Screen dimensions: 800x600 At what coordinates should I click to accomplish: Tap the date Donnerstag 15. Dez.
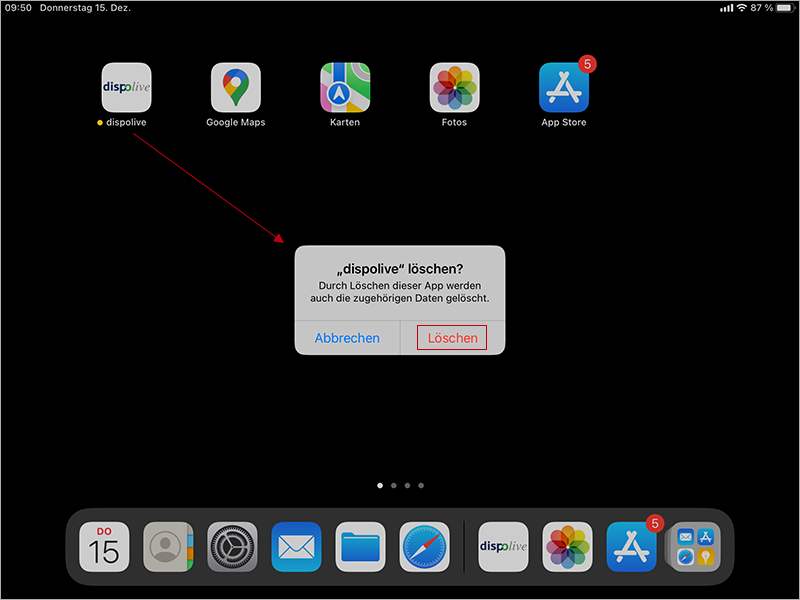[85, 8]
